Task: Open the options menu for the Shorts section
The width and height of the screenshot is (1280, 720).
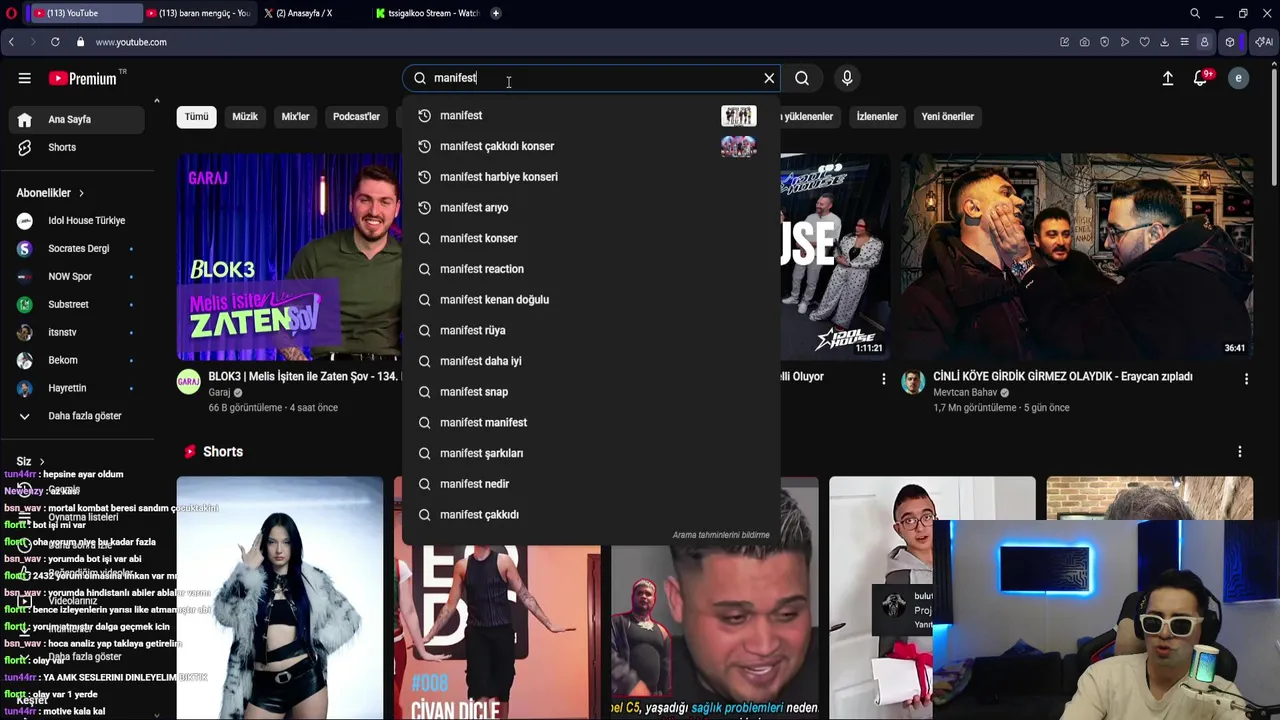Action: 1239,452
